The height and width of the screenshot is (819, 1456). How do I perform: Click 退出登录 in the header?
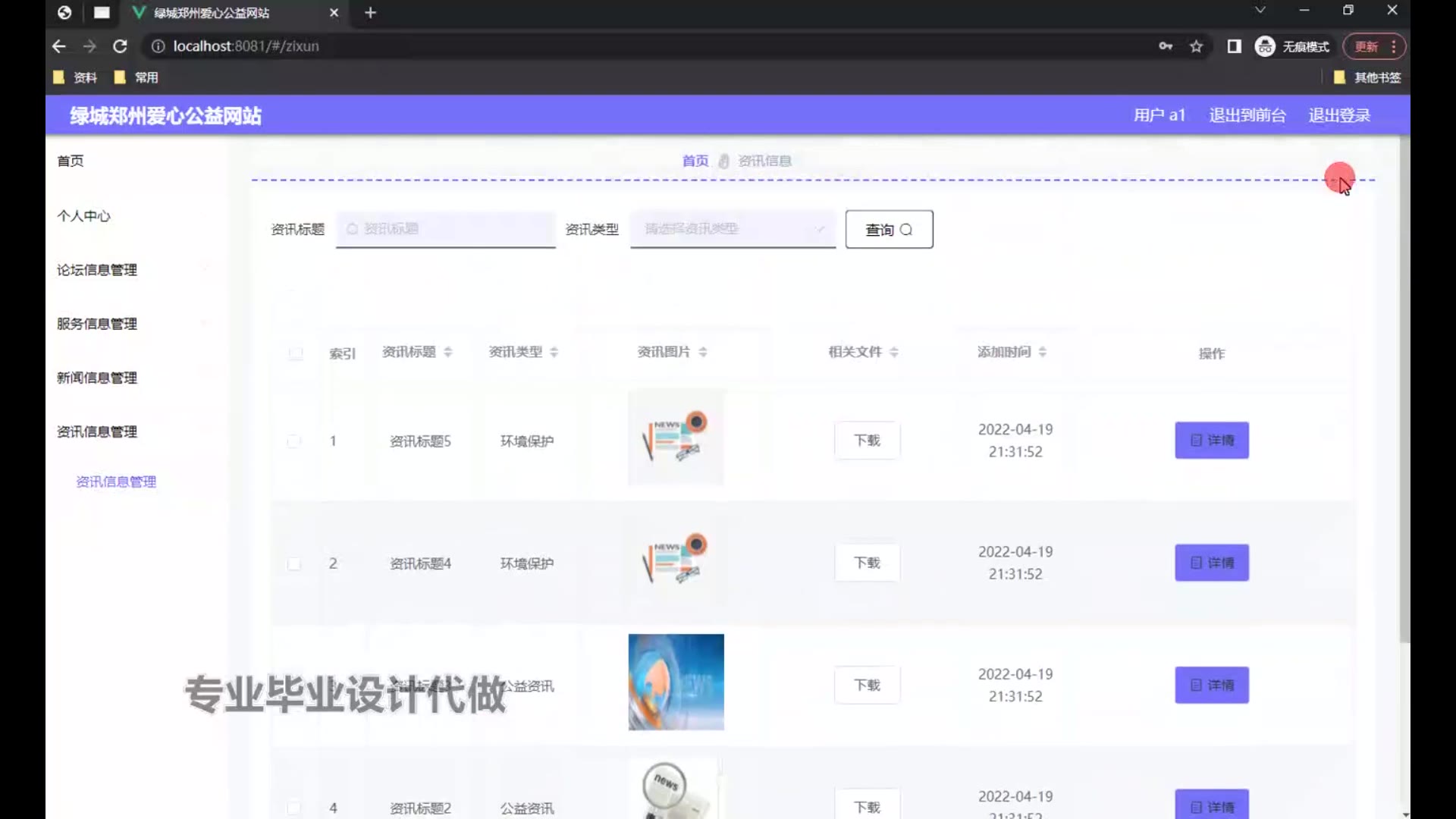pyautogui.click(x=1339, y=115)
